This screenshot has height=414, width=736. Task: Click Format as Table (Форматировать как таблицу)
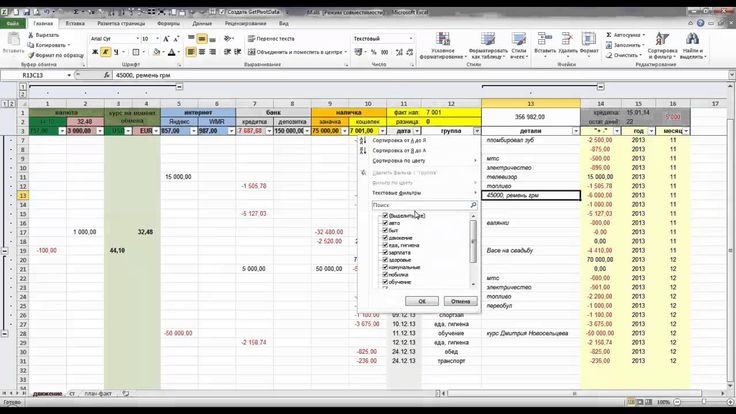point(488,52)
